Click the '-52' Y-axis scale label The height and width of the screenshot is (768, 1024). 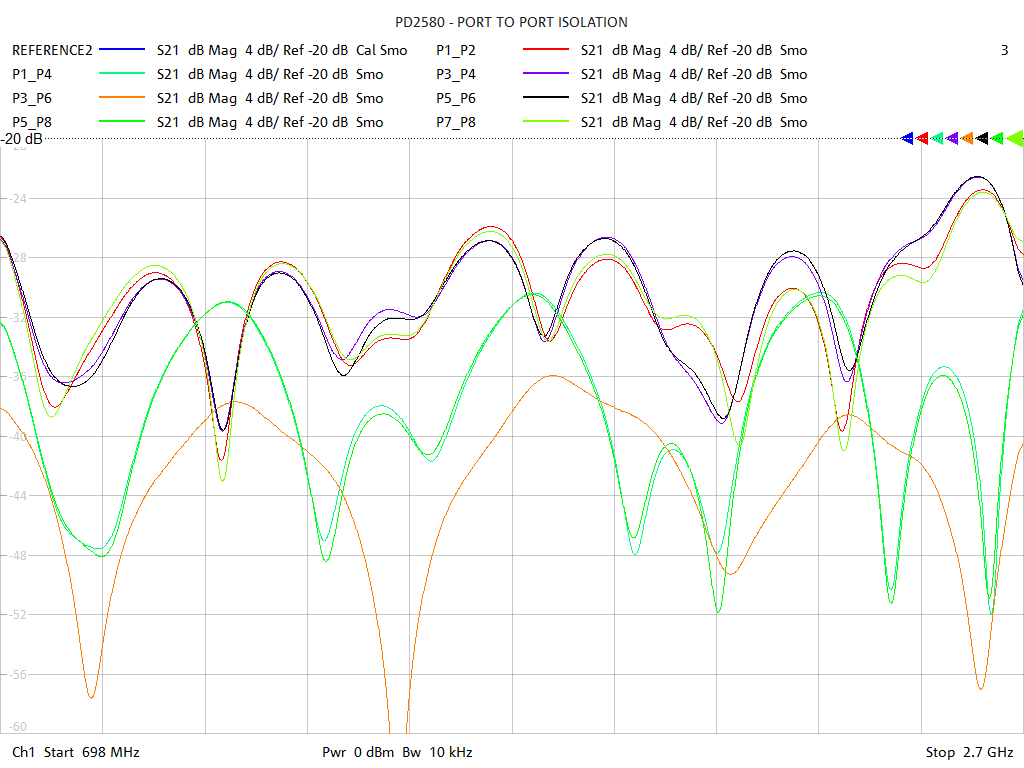coord(17,615)
